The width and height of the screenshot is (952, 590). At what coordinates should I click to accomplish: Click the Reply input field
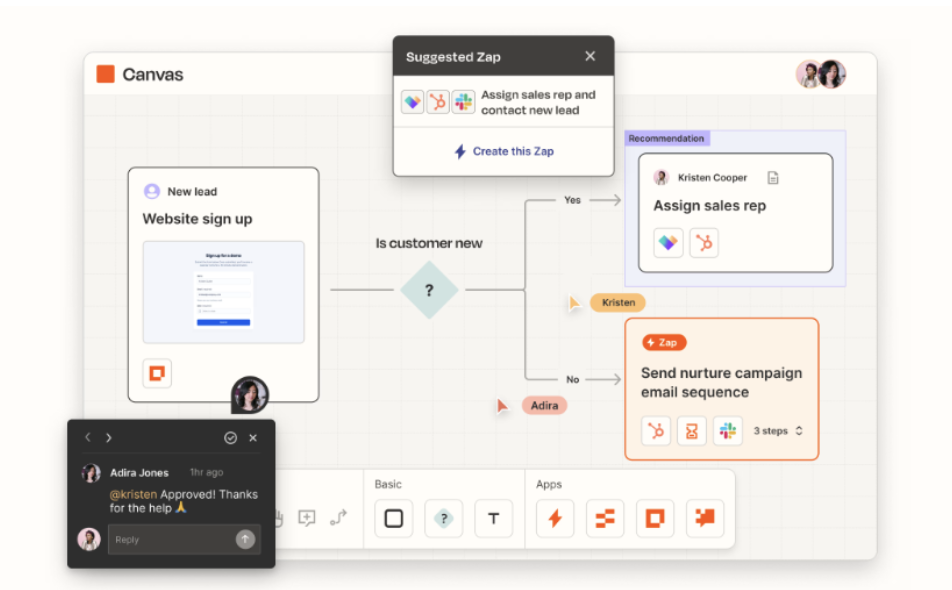(184, 539)
